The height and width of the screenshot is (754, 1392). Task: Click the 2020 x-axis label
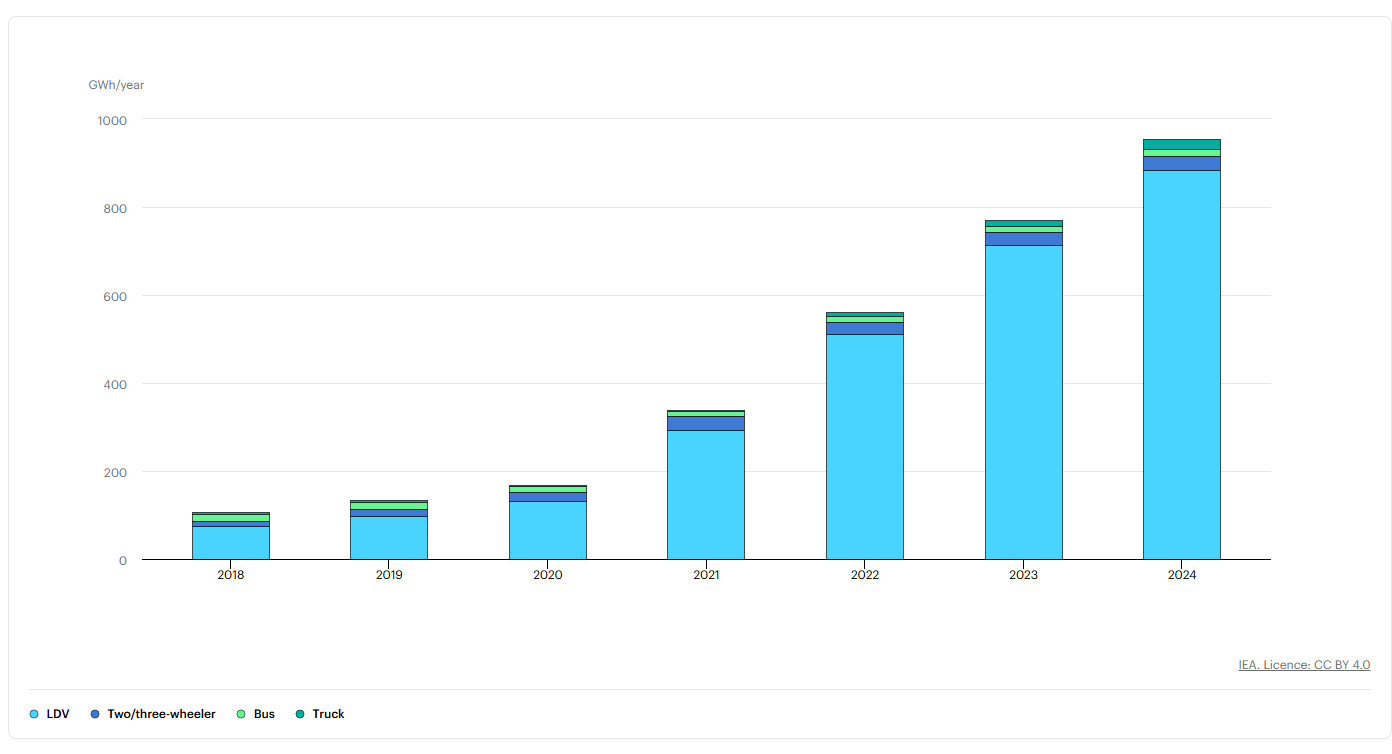pyautogui.click(x=548, y=575)
